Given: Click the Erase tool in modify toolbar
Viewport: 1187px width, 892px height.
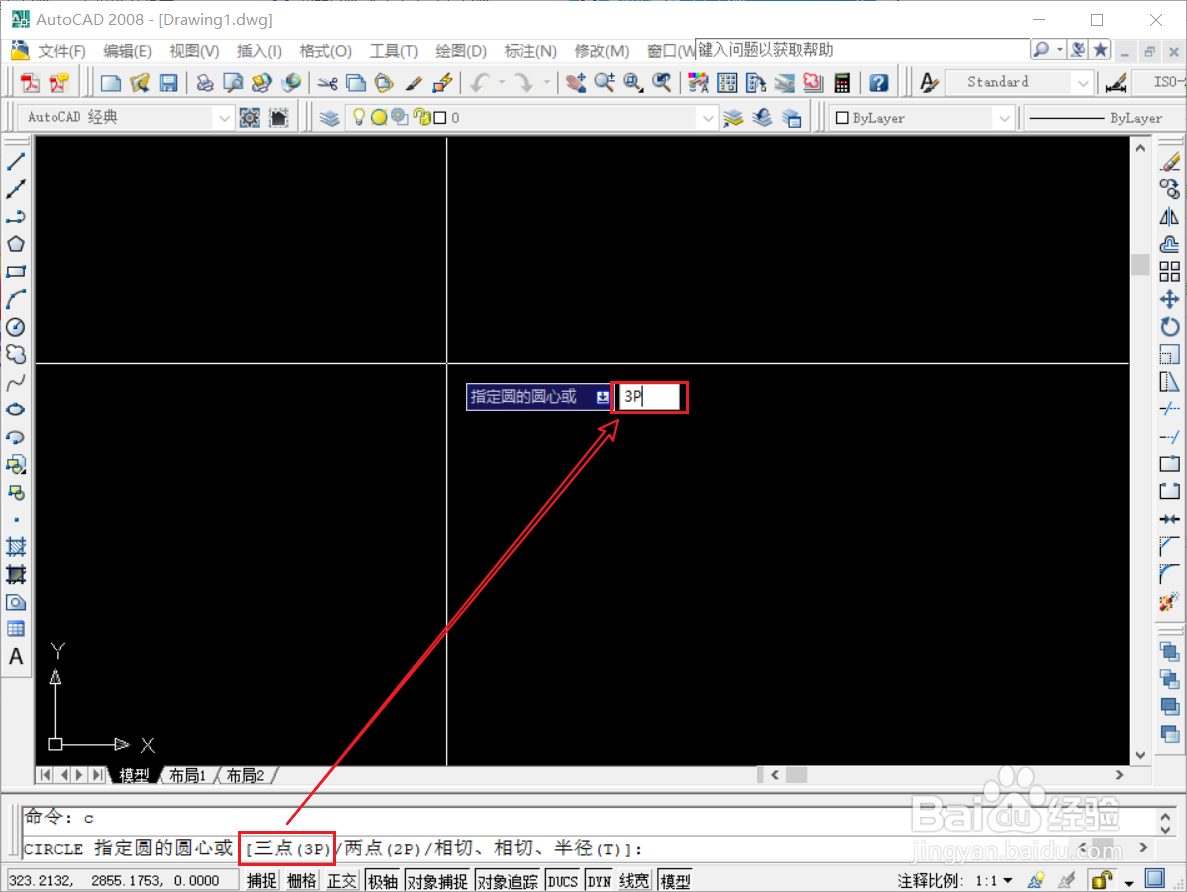Looking at the screenshot, I should click(x=1170, y=161).
